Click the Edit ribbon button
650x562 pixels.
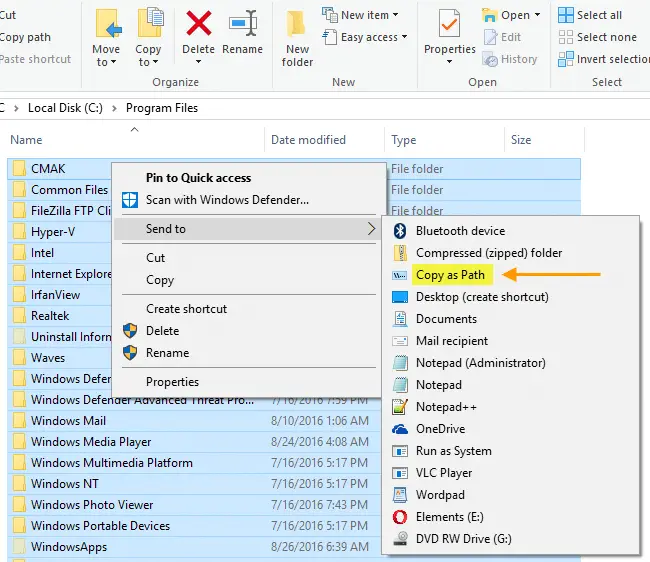point(502,37)
